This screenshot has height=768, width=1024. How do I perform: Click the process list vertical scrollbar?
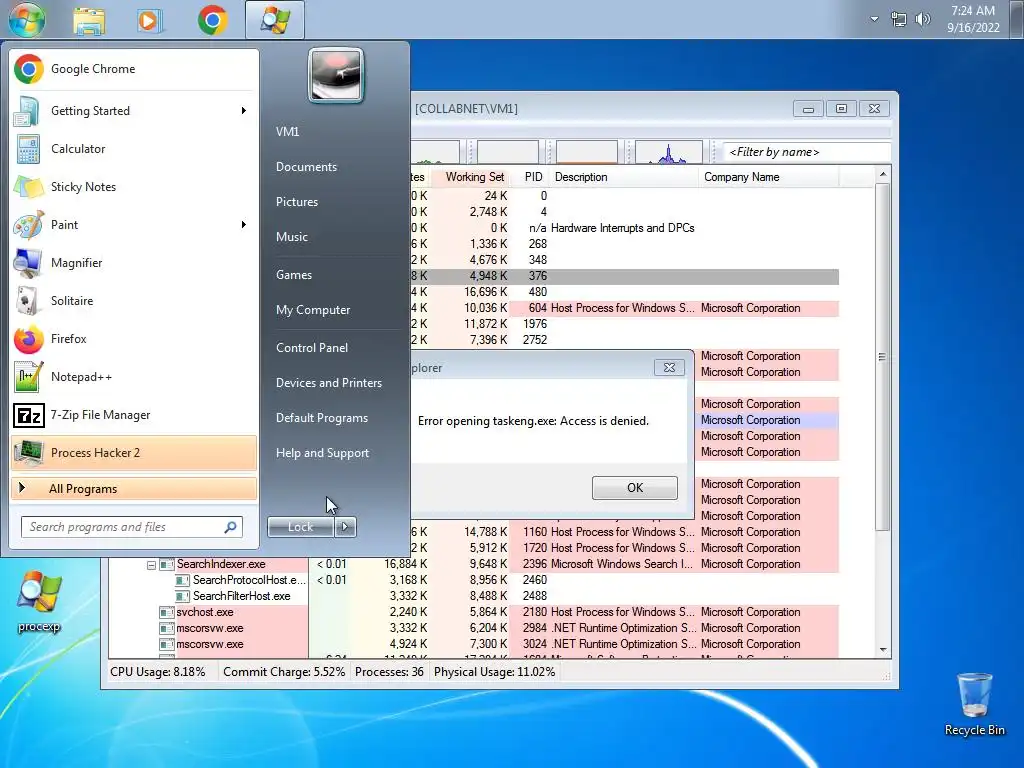coord(882,357)
